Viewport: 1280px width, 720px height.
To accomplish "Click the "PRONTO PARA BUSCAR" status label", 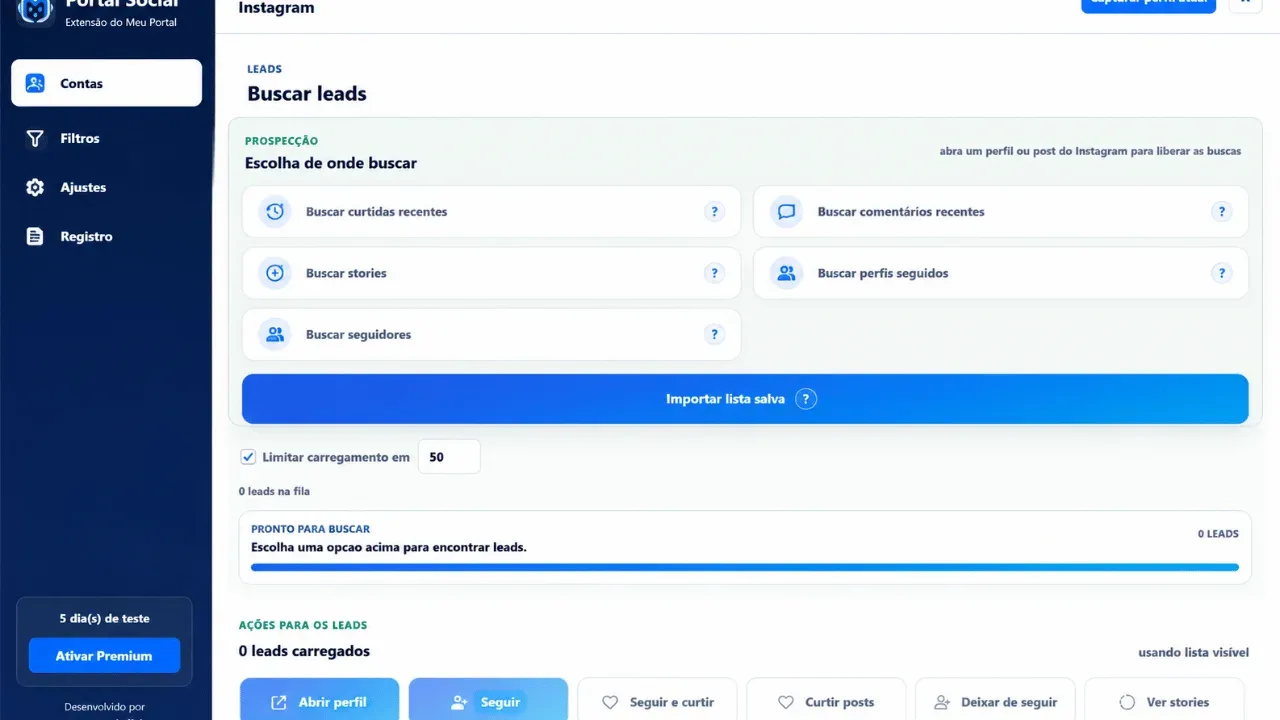I will 310,529.
